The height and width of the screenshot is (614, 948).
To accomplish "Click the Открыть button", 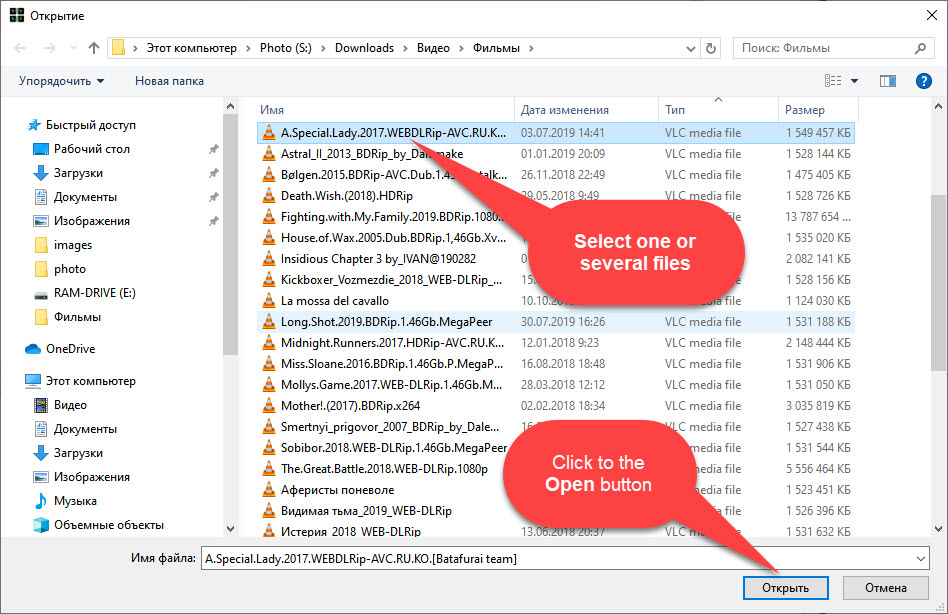I will pos(785,588).
